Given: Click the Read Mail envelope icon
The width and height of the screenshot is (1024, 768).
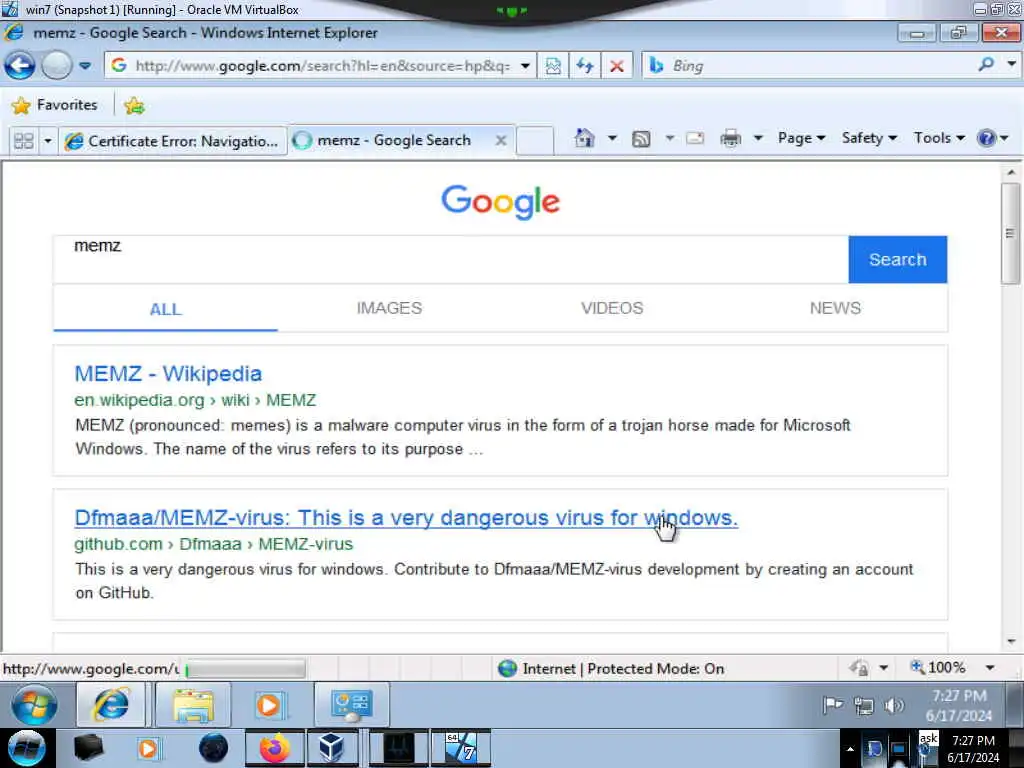Looking at the screenshot, I should pyautogui.click(x=696, y=138).
